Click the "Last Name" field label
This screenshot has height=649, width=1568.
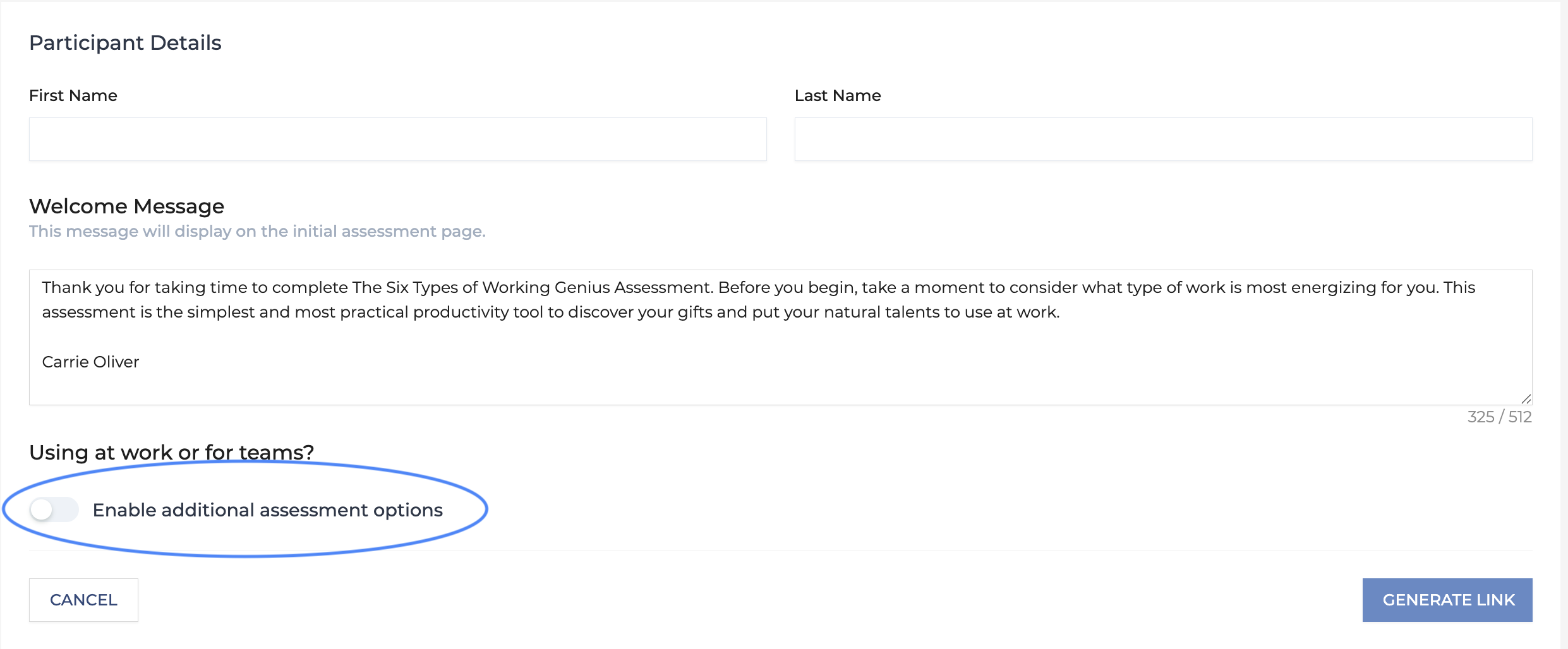(837, 95)
